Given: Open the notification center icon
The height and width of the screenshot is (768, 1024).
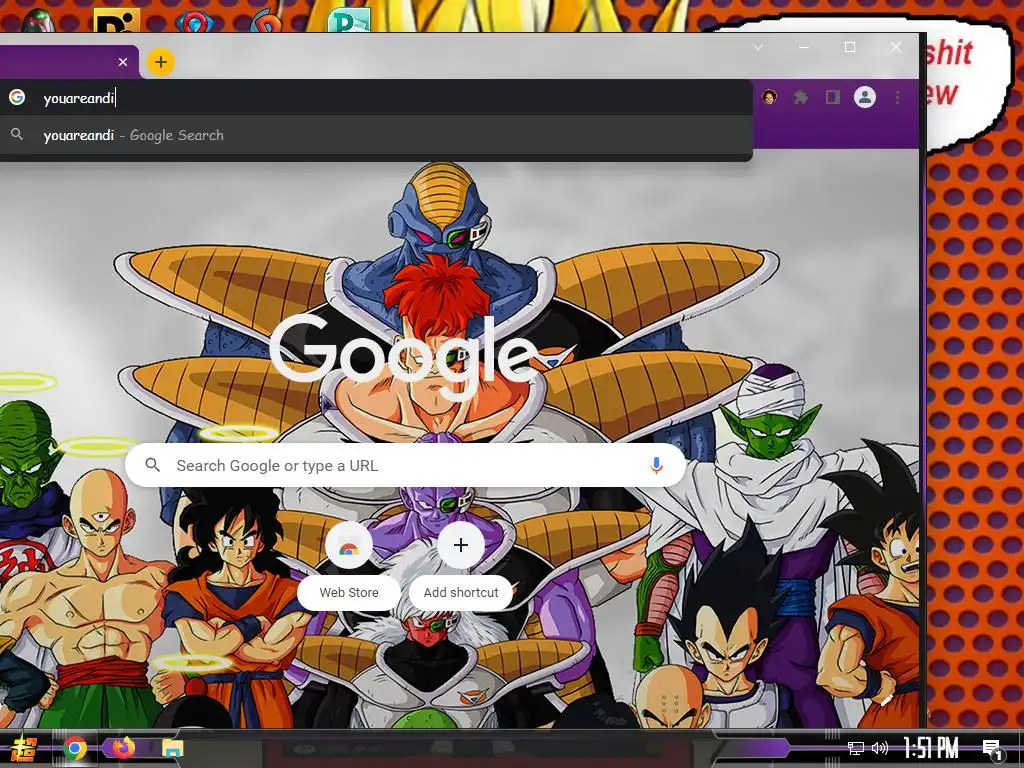Looking at the screenshot, I should 993,749.
